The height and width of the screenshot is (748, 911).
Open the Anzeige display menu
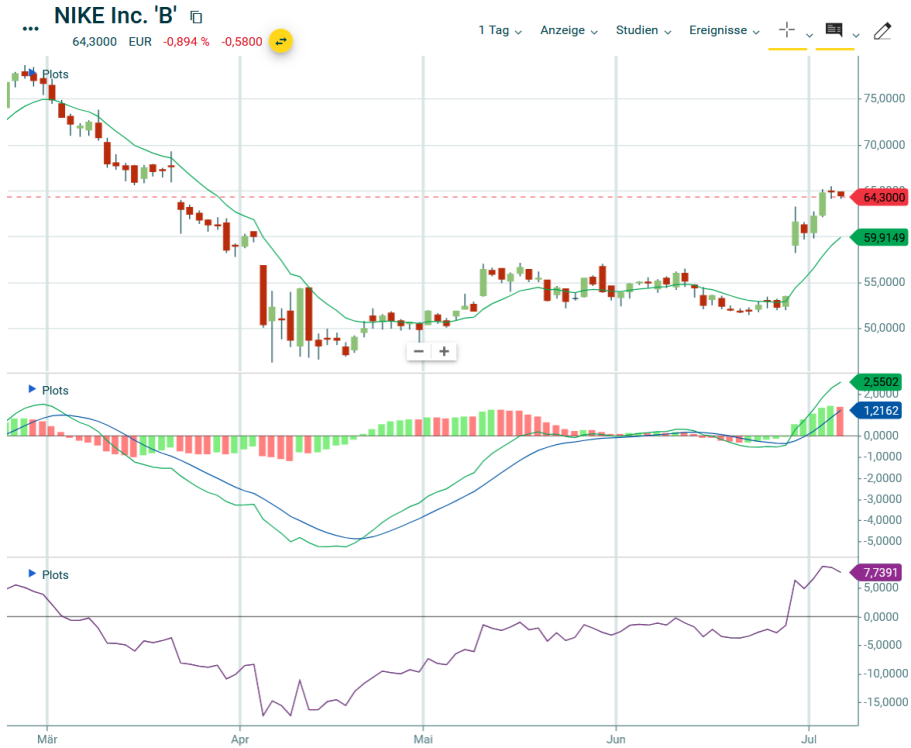[569, 30]
